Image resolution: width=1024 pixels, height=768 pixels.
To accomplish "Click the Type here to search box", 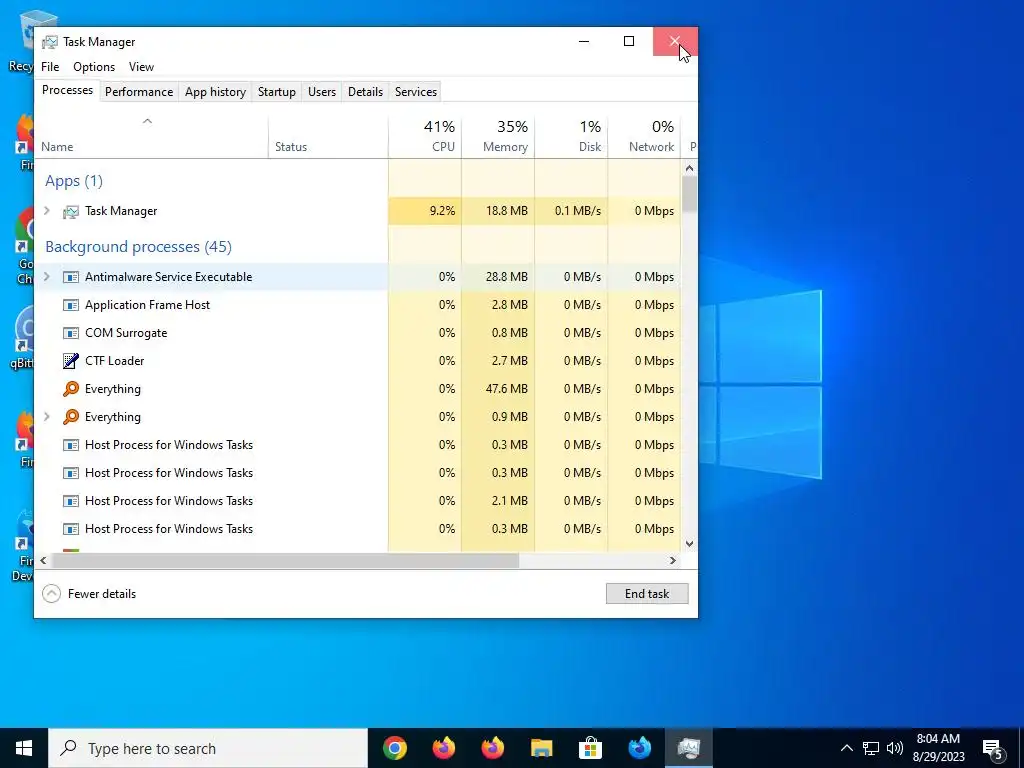I will coord(208,748).
